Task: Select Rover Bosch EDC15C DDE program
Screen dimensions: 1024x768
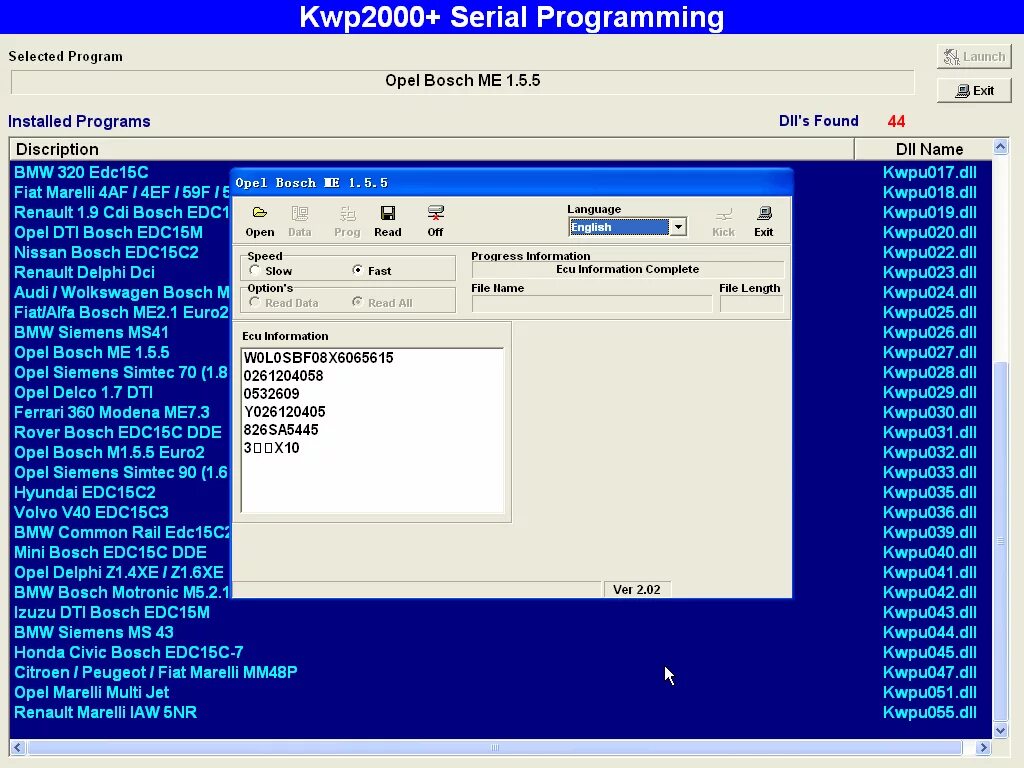Action: tap(118, 432)
